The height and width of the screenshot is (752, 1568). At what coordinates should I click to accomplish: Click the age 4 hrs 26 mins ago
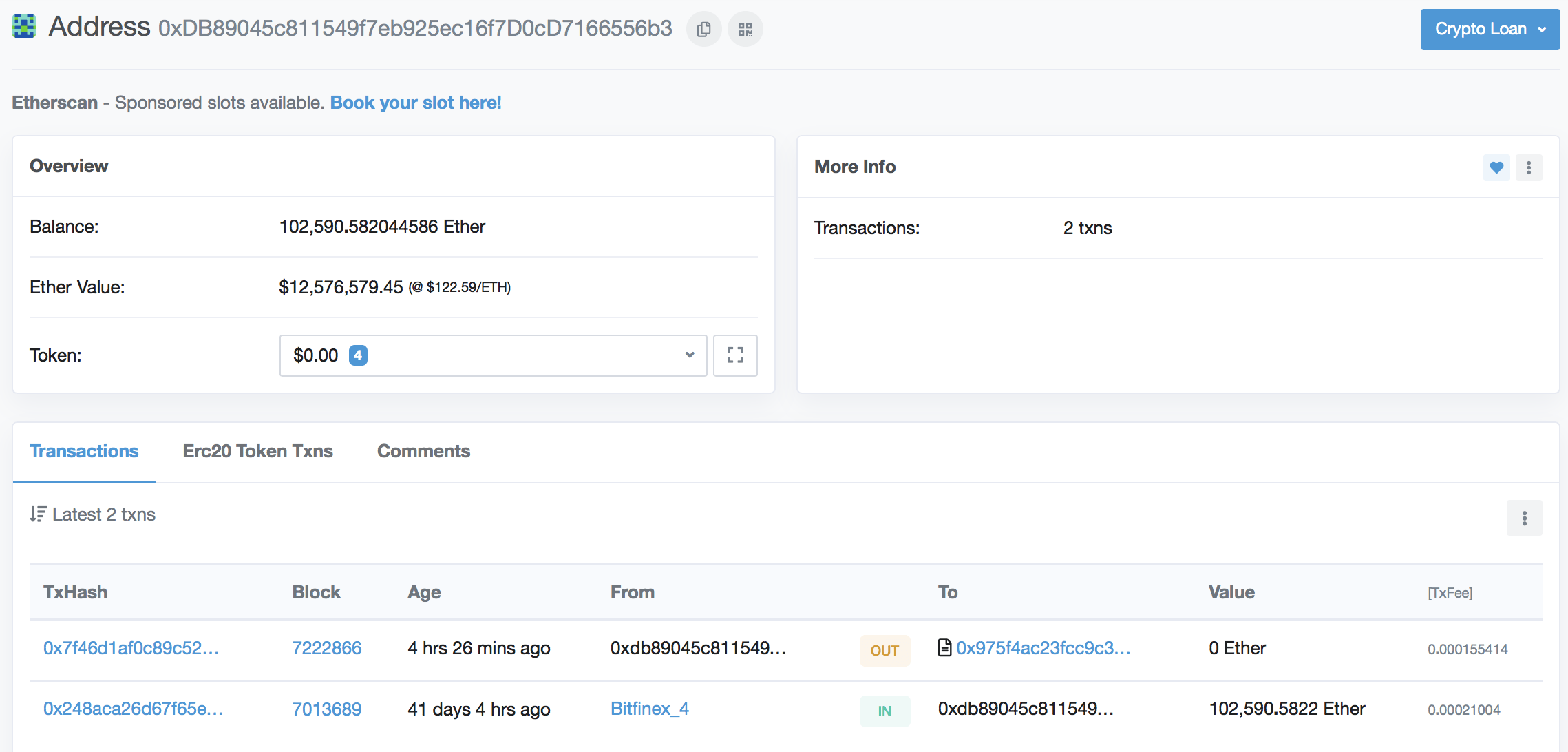click(x=478, y=648)
